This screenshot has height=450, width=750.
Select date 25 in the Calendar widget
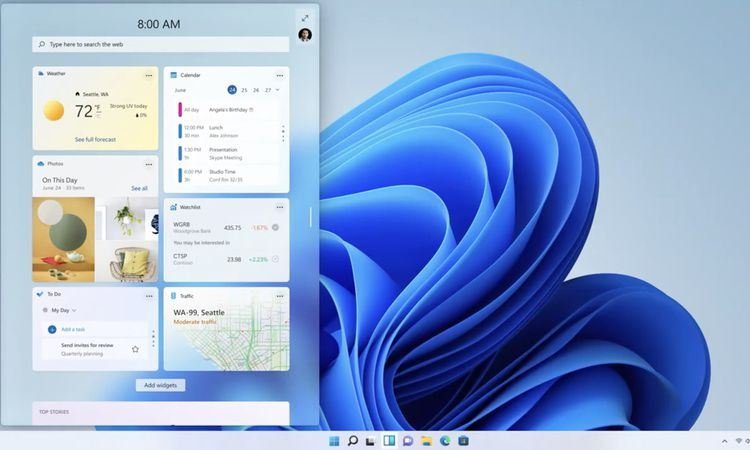tap(244, 90)
